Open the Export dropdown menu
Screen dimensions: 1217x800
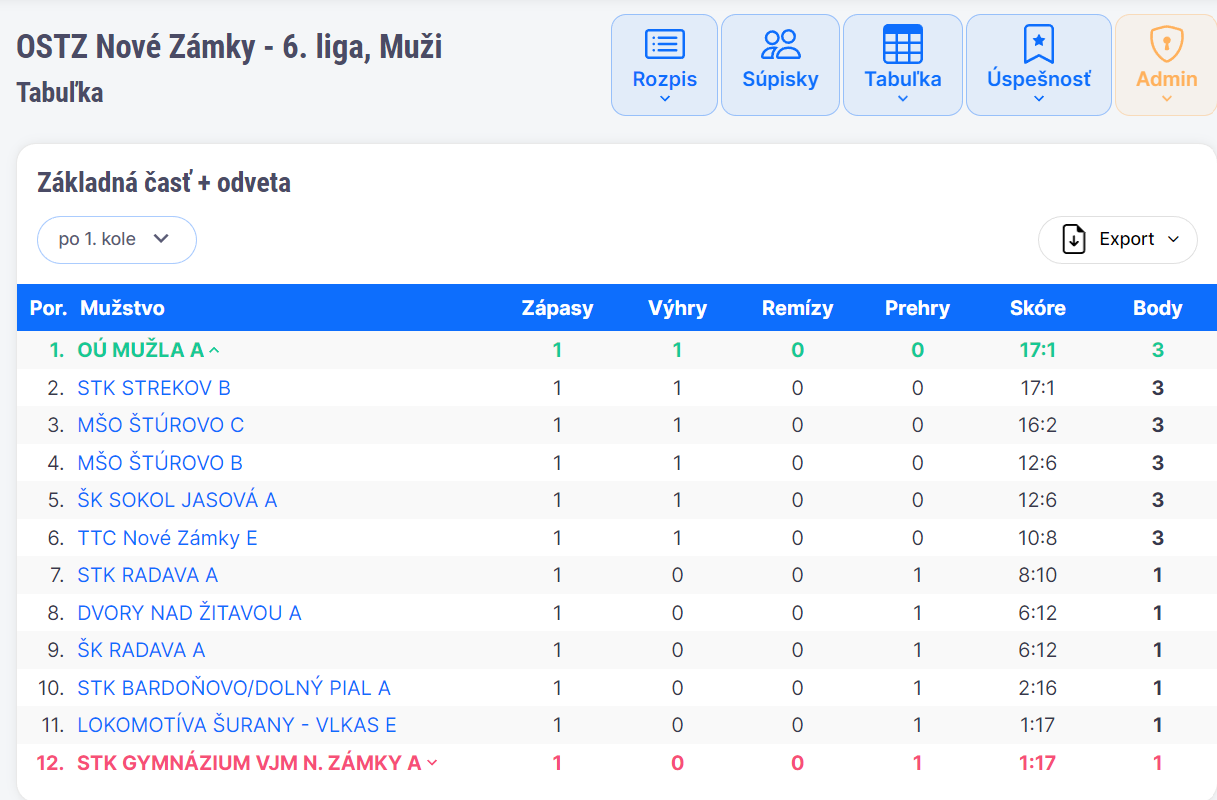coord(1118,240)
